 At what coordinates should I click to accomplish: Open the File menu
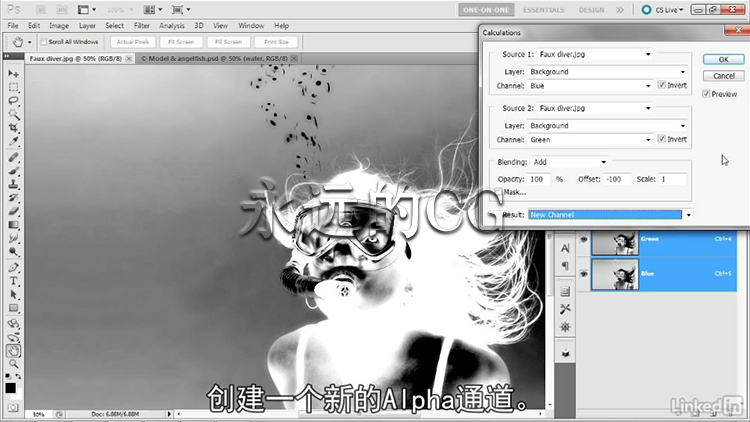(13, 26)
